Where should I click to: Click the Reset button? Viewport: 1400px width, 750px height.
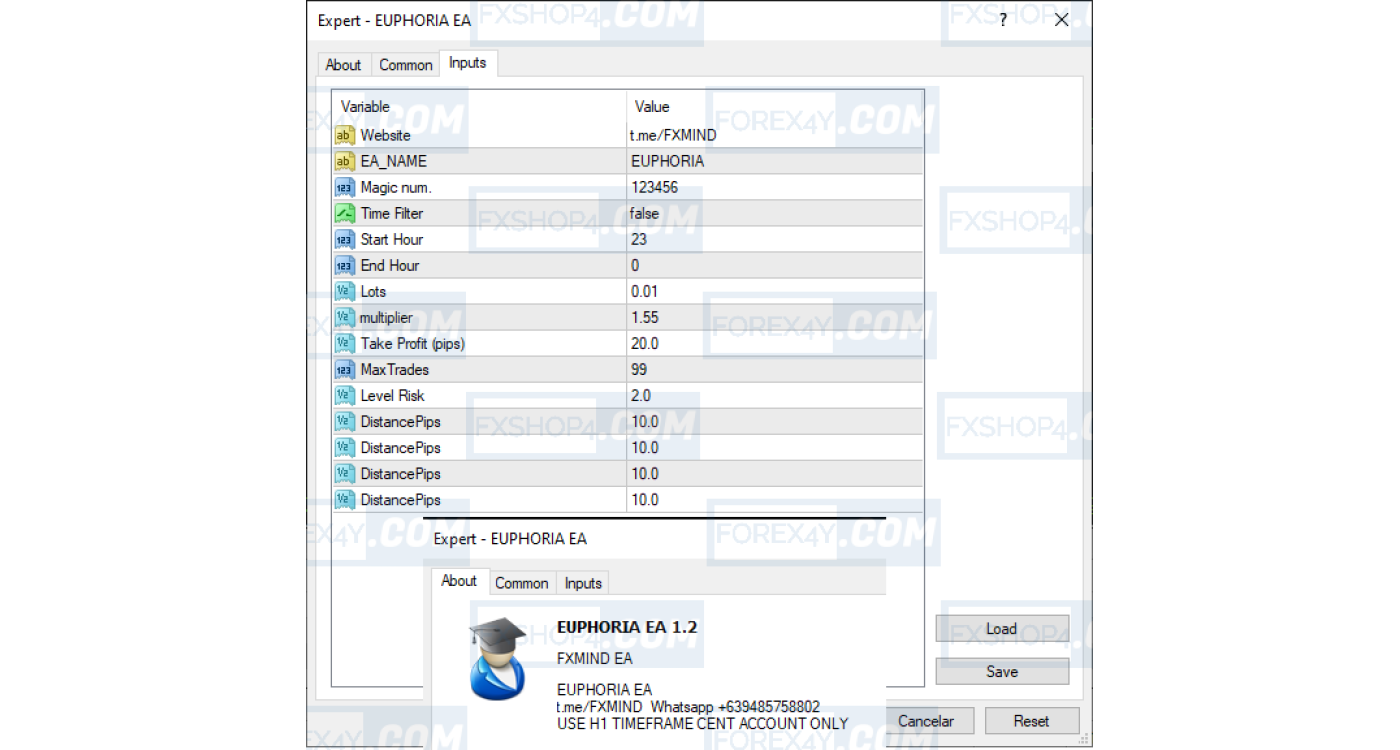point(1031,721)
